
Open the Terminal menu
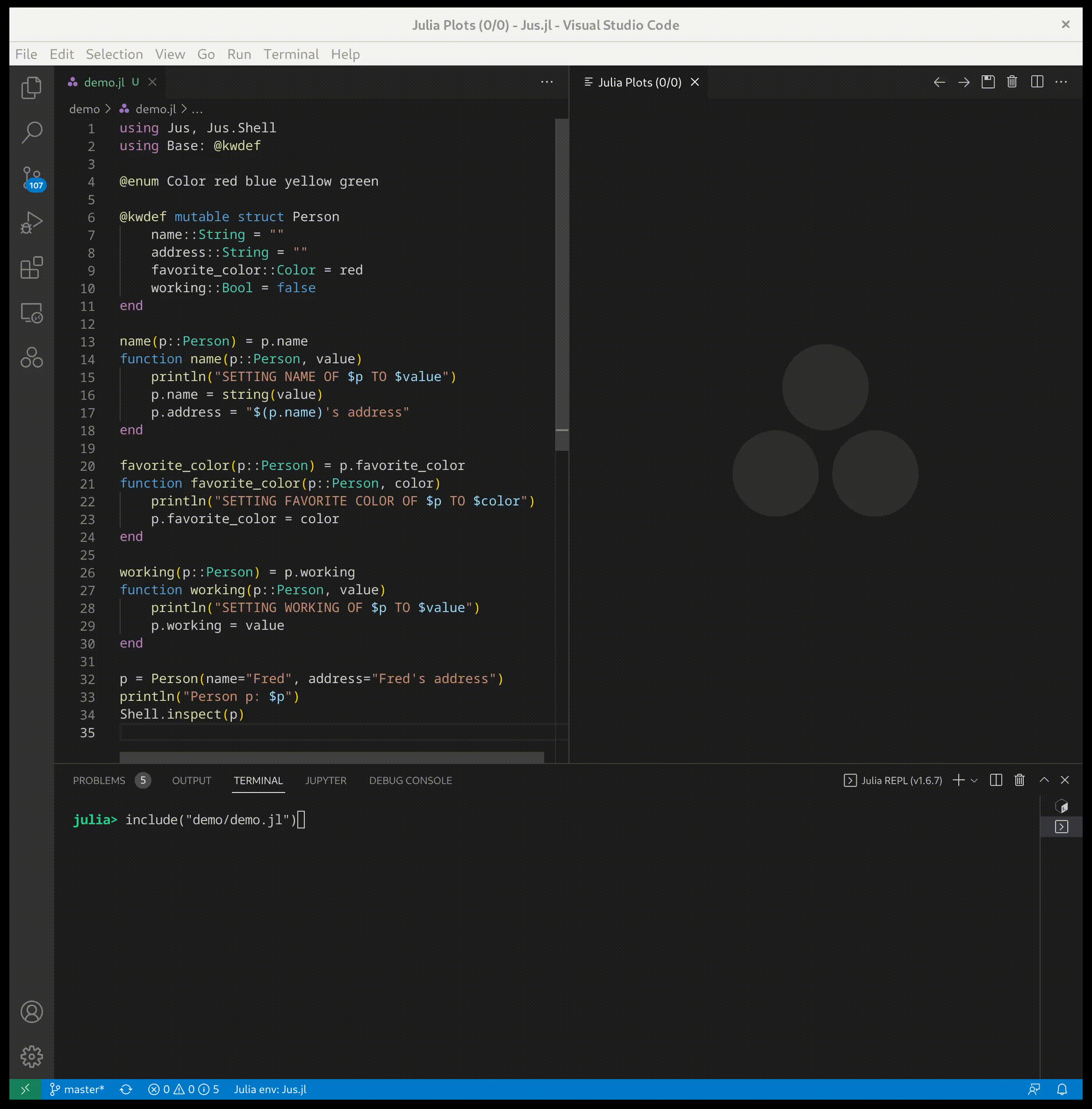[291, 54]
